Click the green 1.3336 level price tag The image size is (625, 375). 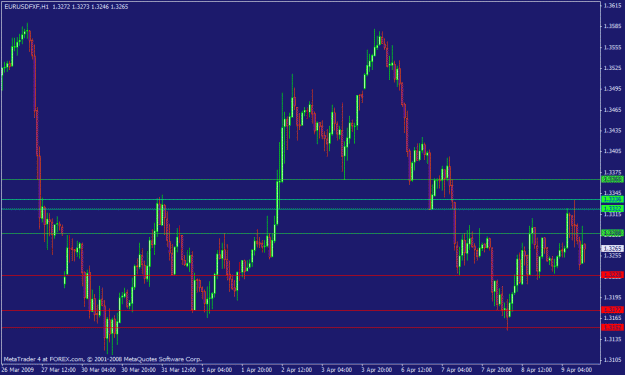click(612, 199)
